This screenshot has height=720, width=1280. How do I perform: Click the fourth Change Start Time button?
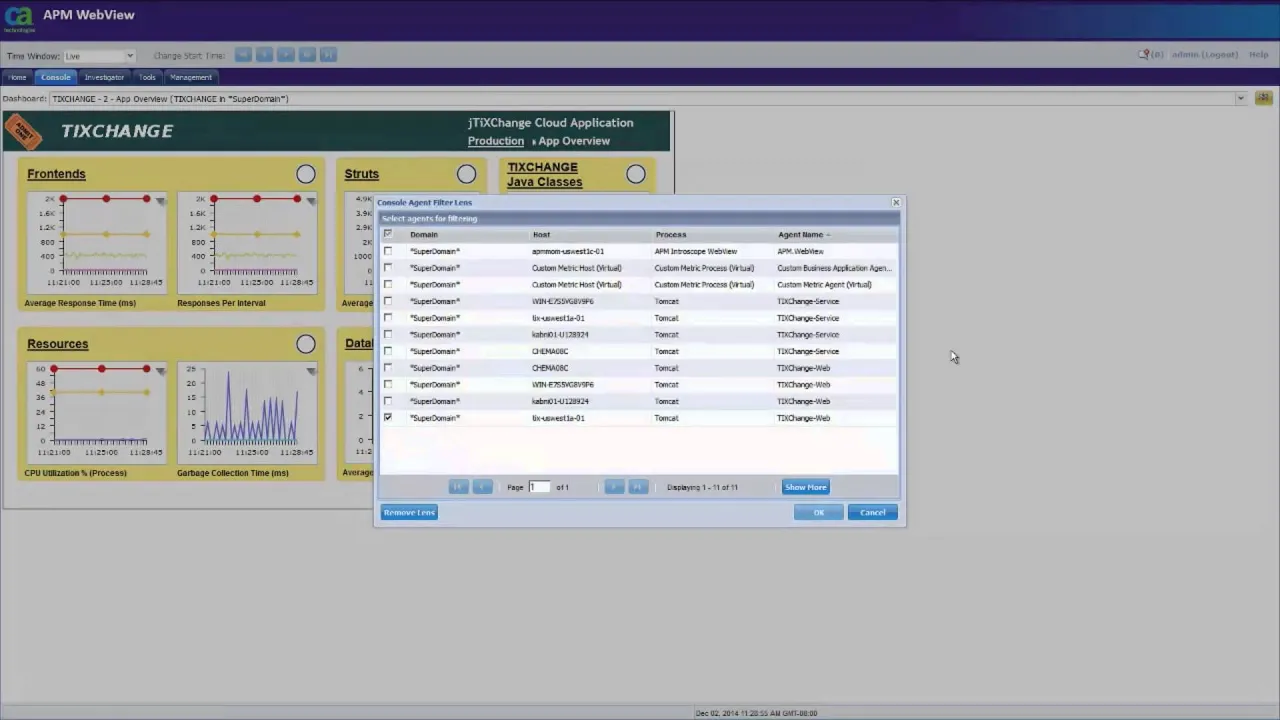point(307,55)
